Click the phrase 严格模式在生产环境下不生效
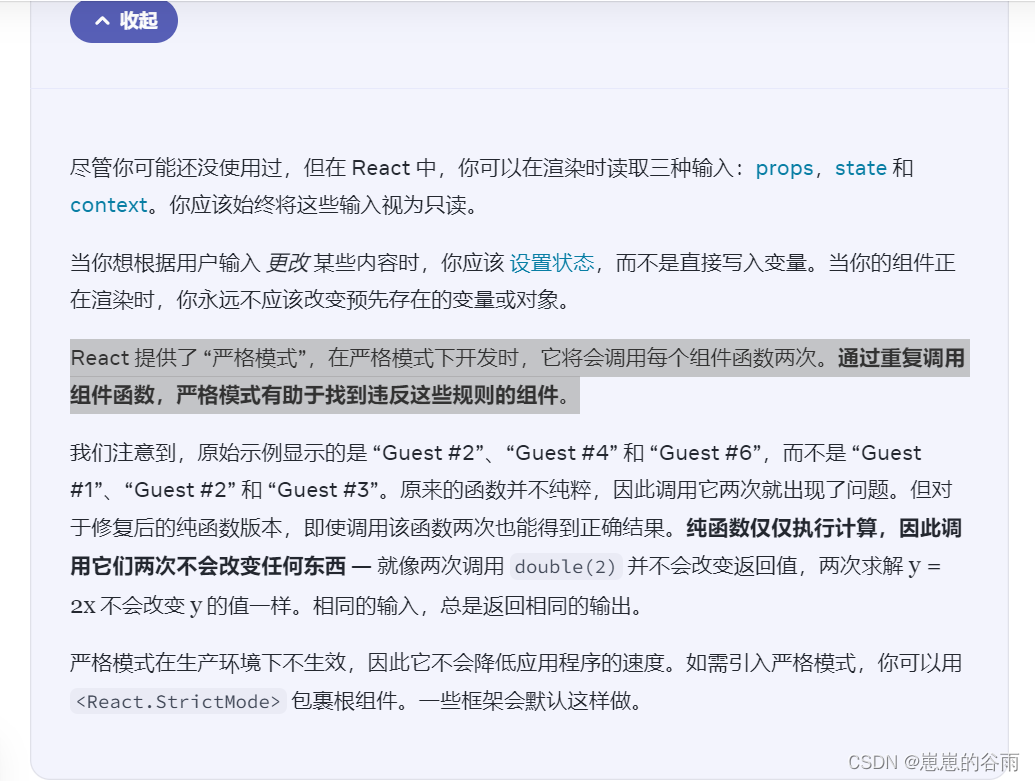The image size is (1035, 781). pyautogui.click(x=225, y=663)
